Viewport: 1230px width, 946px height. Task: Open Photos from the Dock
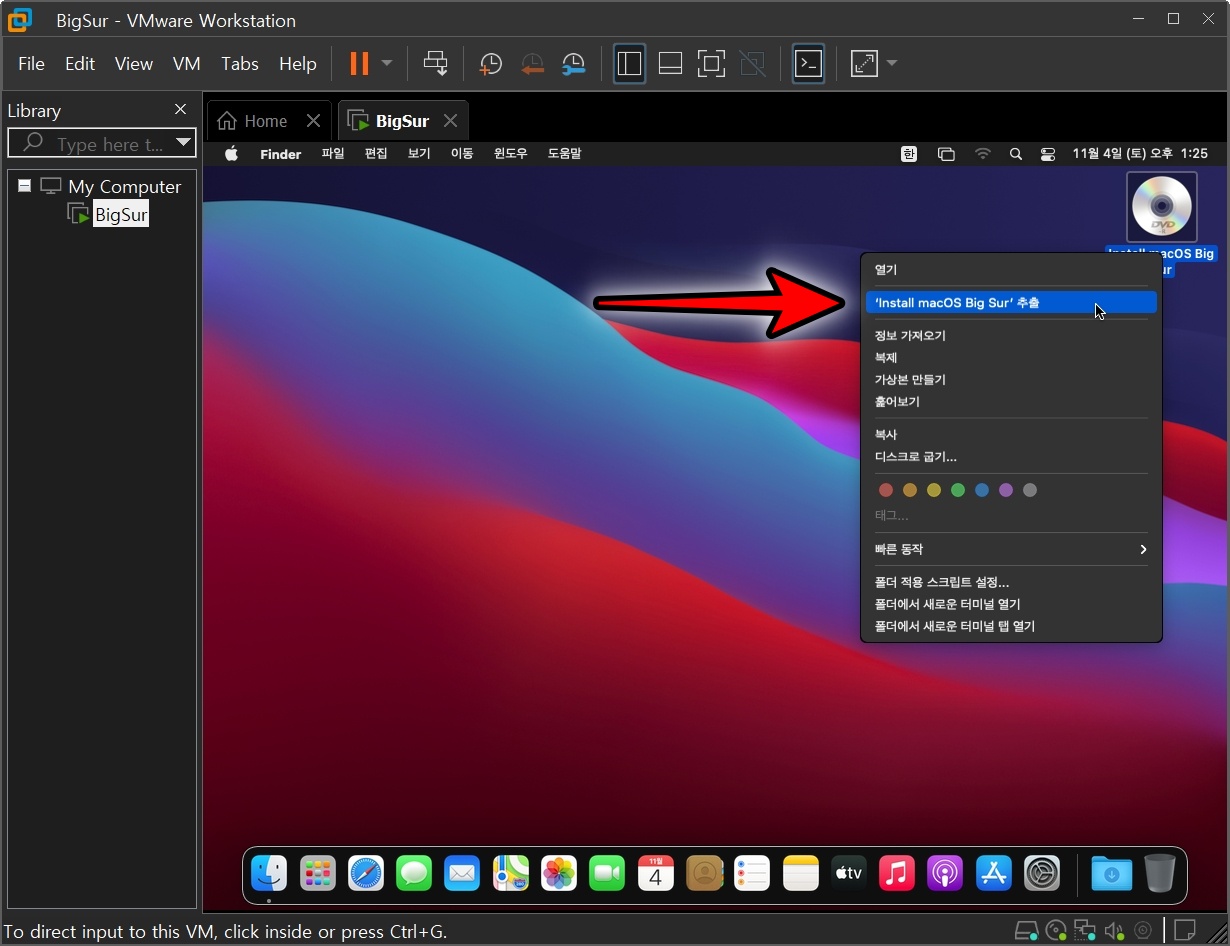(559, 873)
